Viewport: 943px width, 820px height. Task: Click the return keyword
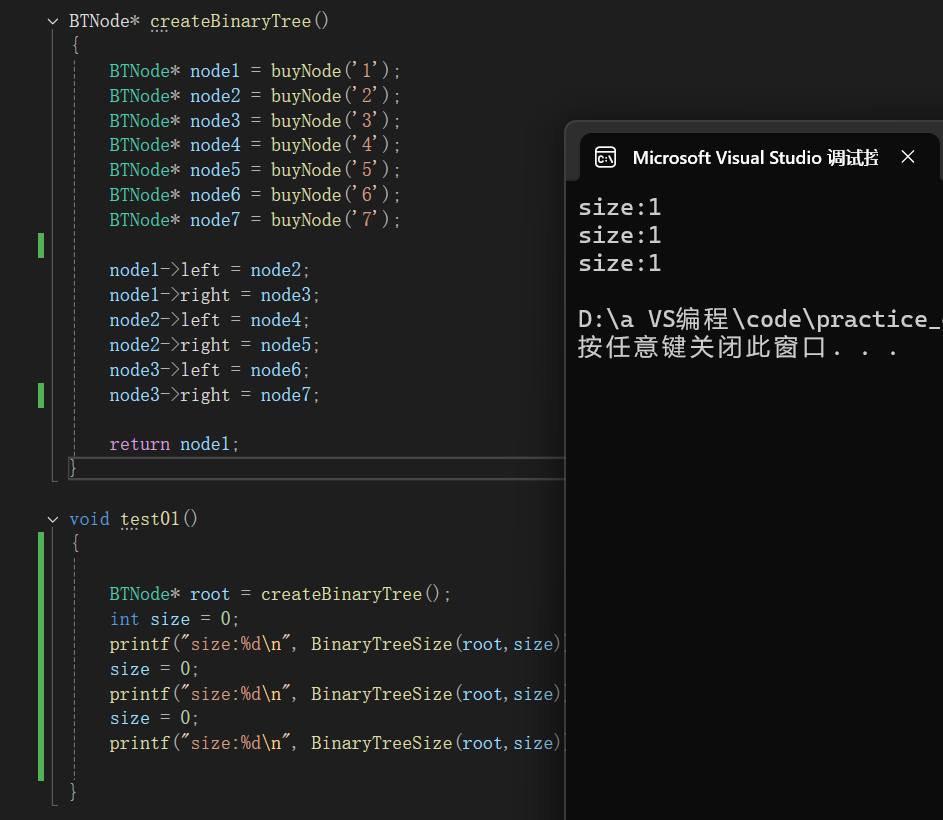[140, 445]
